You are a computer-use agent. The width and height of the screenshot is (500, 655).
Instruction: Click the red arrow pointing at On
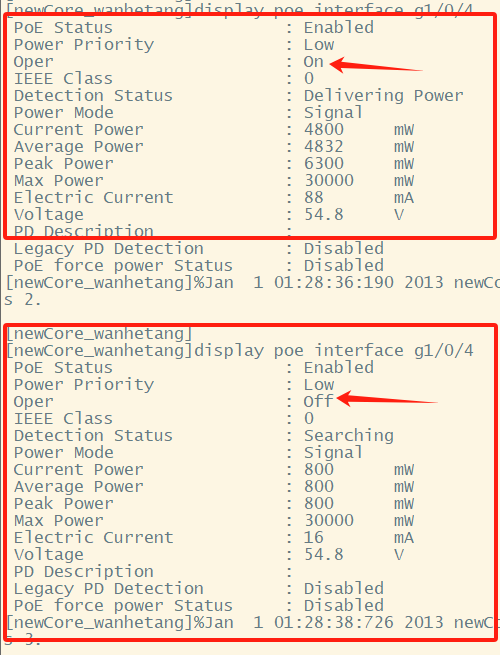click(376, 65)
